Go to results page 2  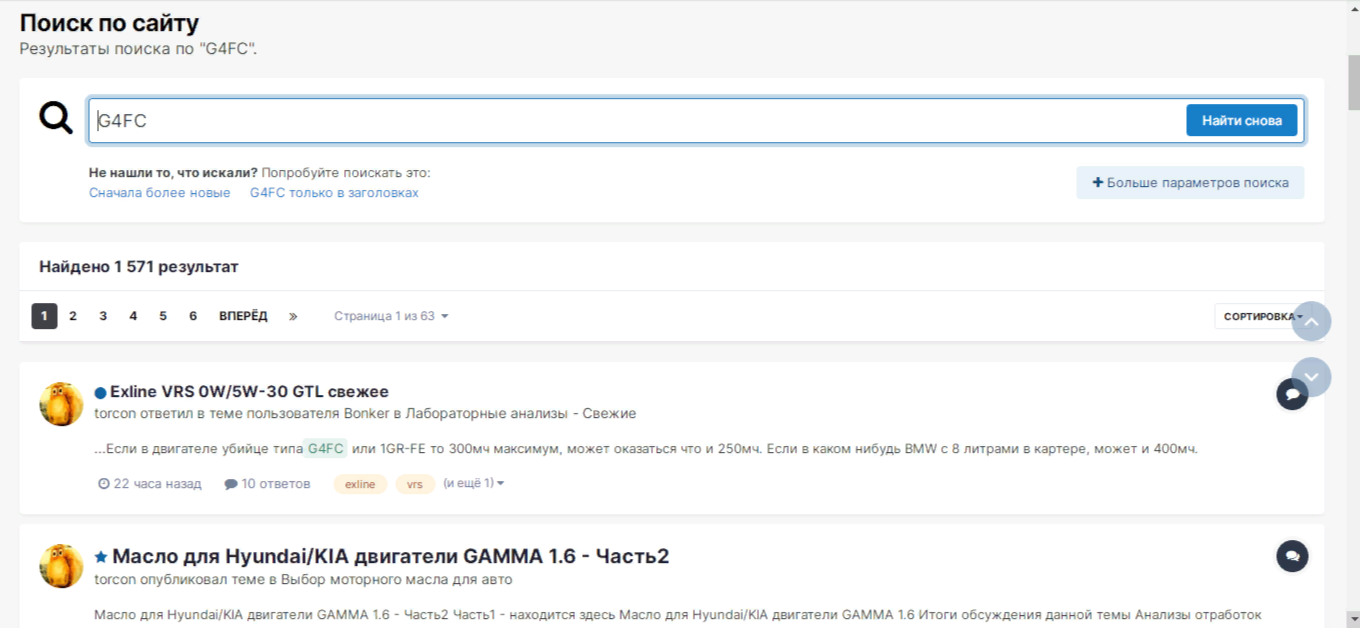click(73, 316)
